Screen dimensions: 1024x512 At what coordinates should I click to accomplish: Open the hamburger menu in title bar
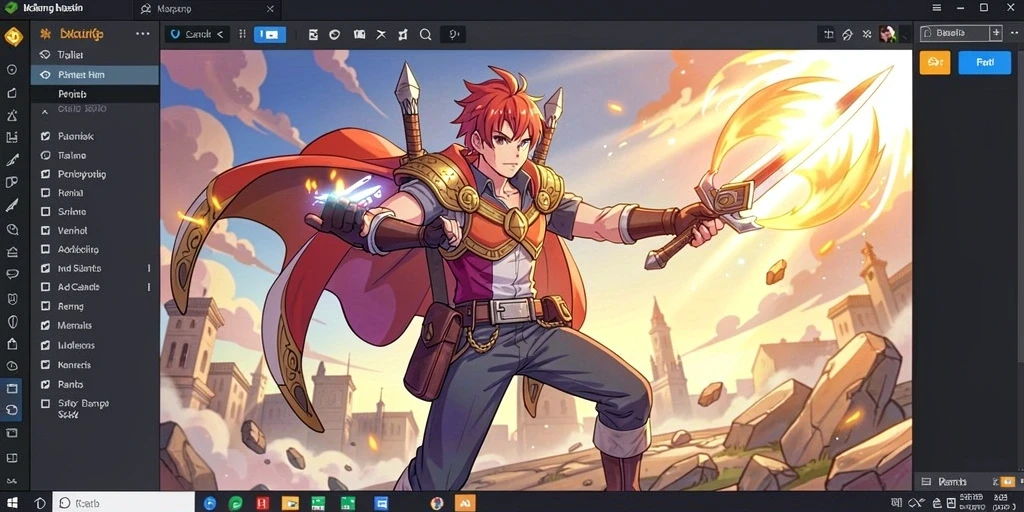(936, 8)
